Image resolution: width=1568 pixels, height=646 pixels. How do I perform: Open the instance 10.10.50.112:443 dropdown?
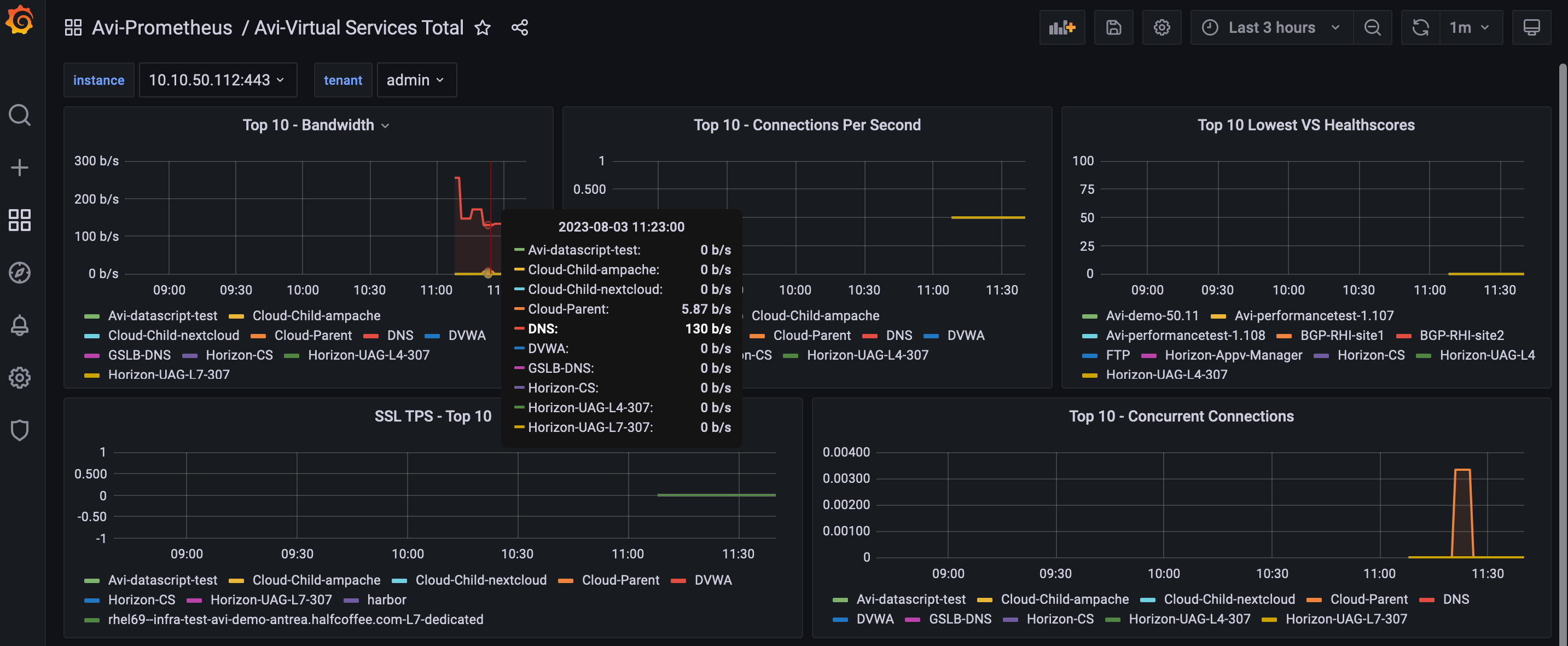(x=218, y=80)
